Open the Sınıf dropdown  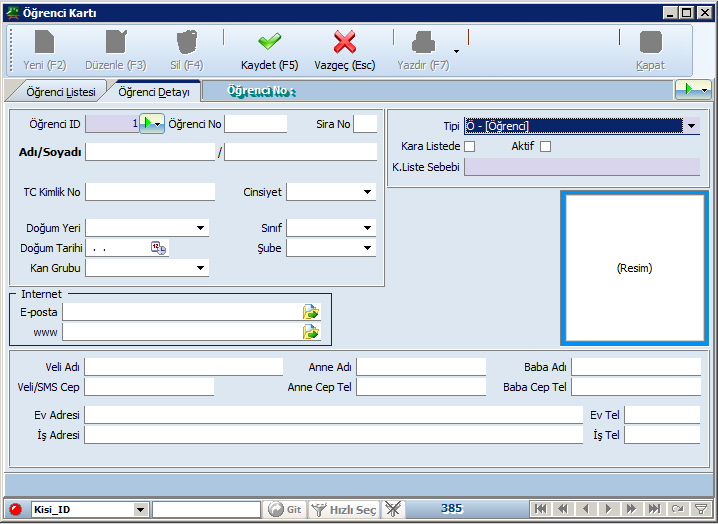[x=367, y=228]
